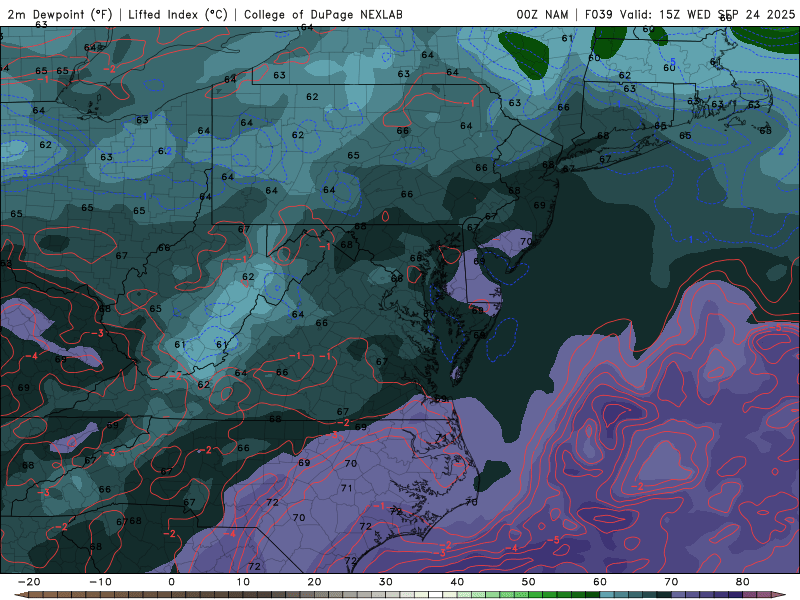Click the 80 label on the color scale
The height and width of the screenshot is (600, 800).
743,582
